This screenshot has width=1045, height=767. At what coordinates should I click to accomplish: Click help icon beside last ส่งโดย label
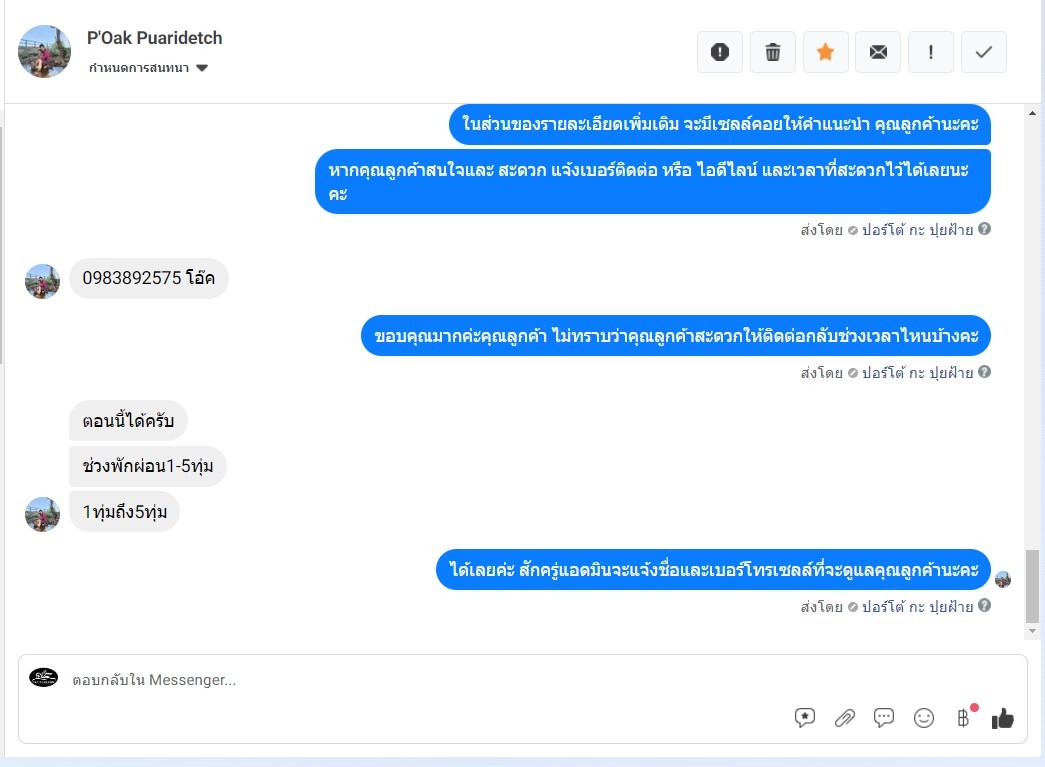pos(984,605)
